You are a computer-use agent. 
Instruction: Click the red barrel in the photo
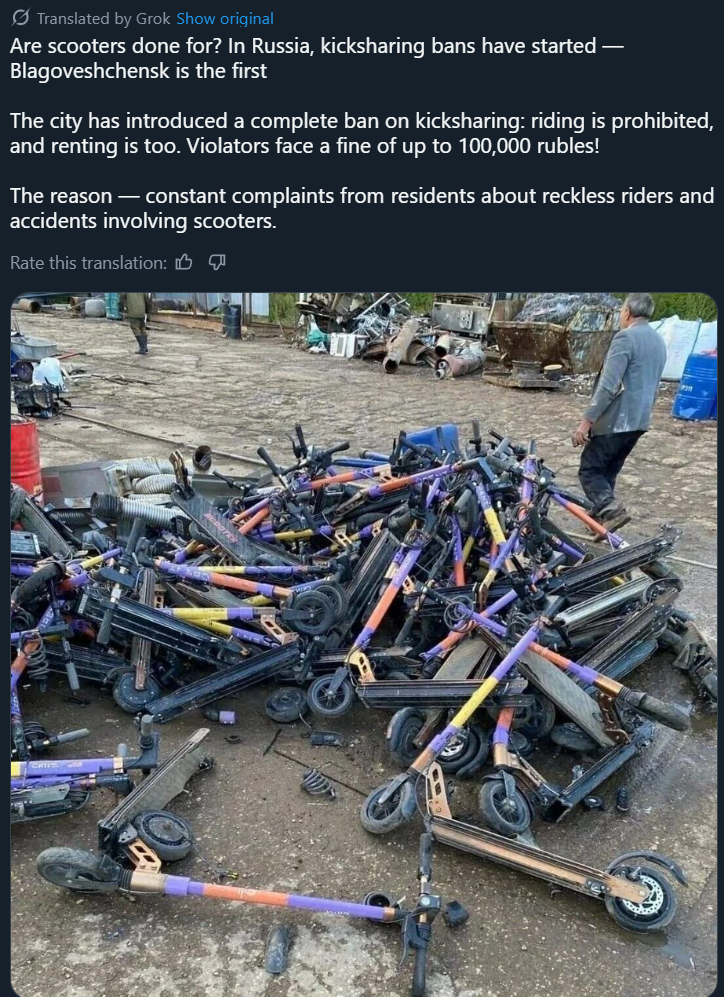25,455
